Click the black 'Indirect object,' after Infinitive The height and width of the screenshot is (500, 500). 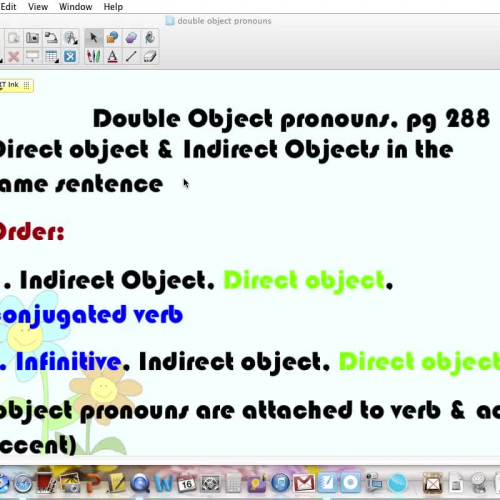(234, 362)
